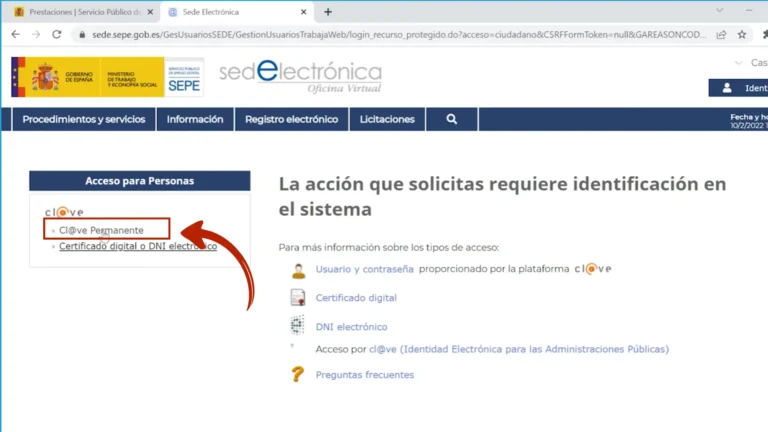Viewport: 768px width, 432px height.
Task: Click the certificate document icon
Action: point(298,297)
